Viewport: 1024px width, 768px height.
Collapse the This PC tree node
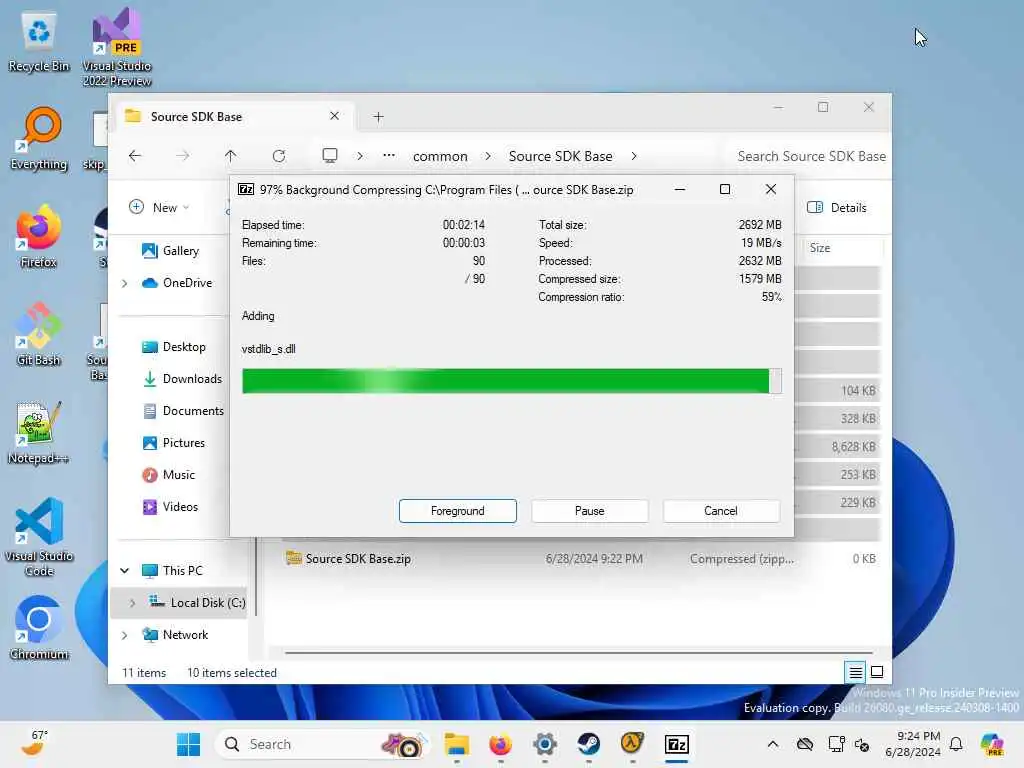point(125,570)
